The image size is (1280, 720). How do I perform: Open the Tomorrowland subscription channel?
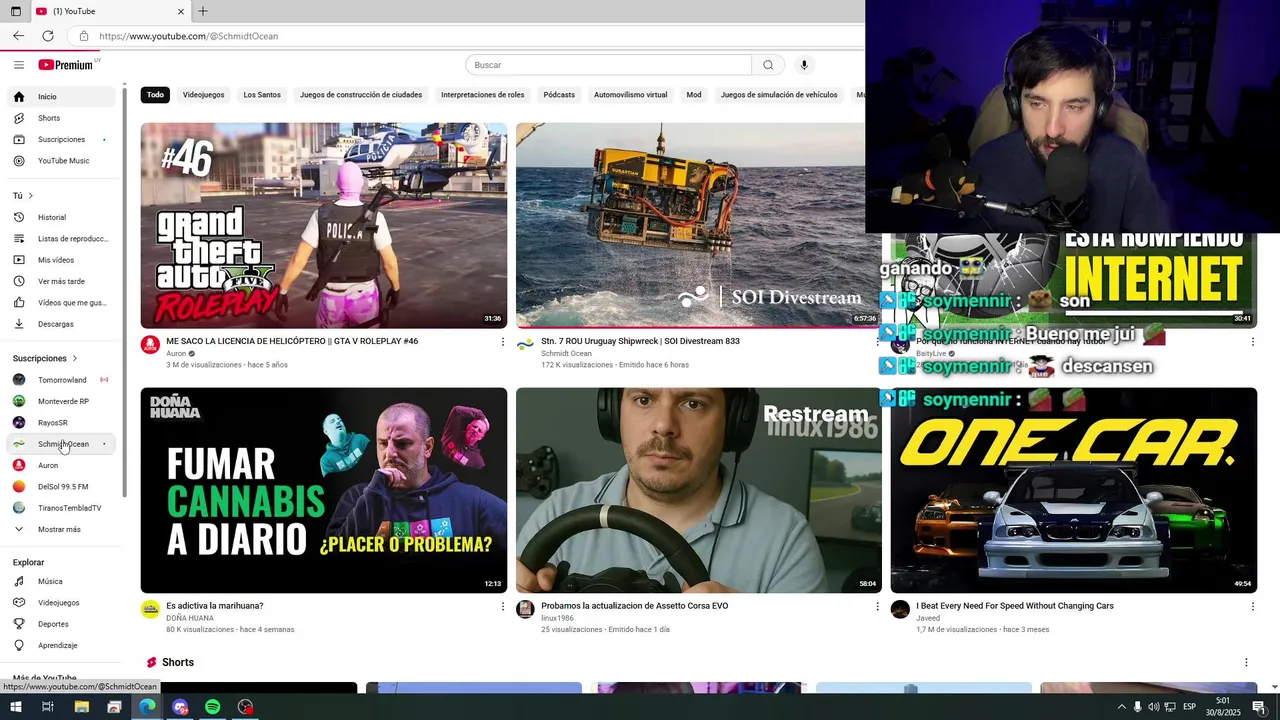point(62,380)
